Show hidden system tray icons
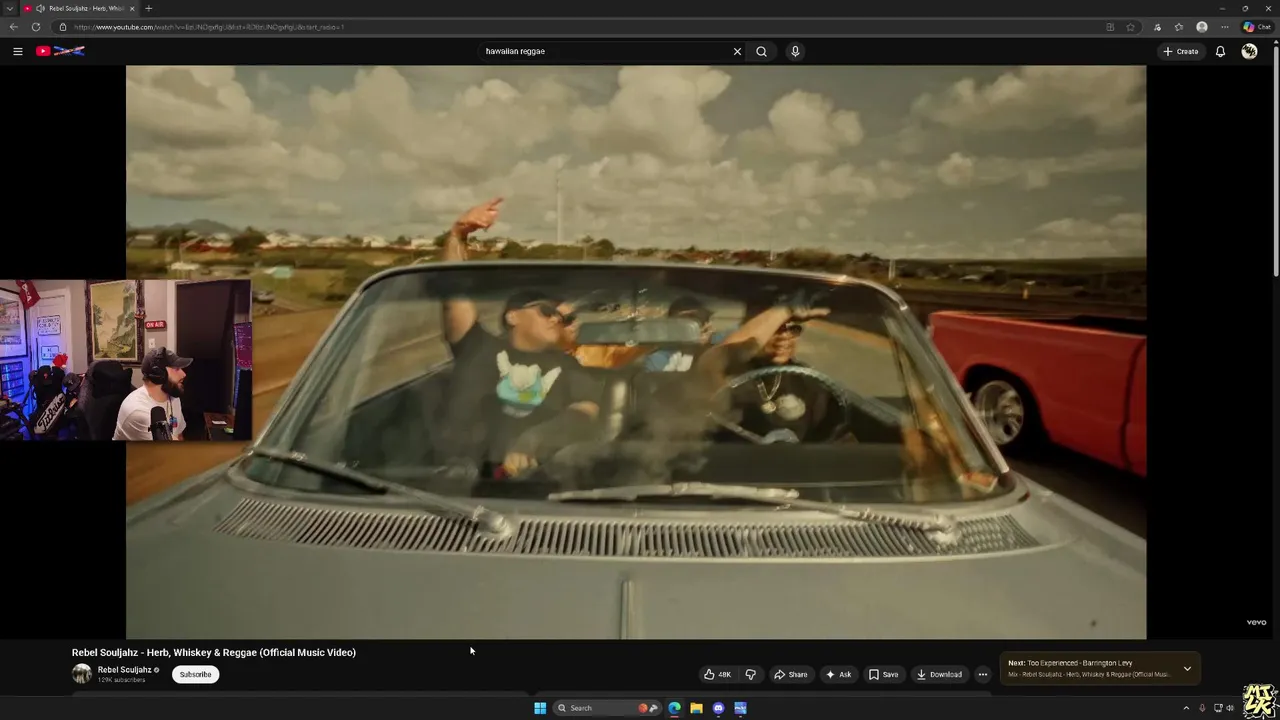This screenshot has height=720, width=1280. click(1186, 708)
